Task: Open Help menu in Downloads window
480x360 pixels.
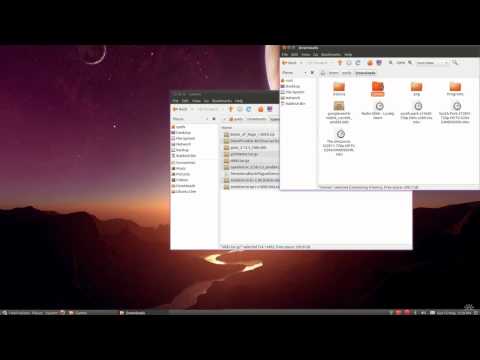Action: pyautogui.click(x=348, y=54)
